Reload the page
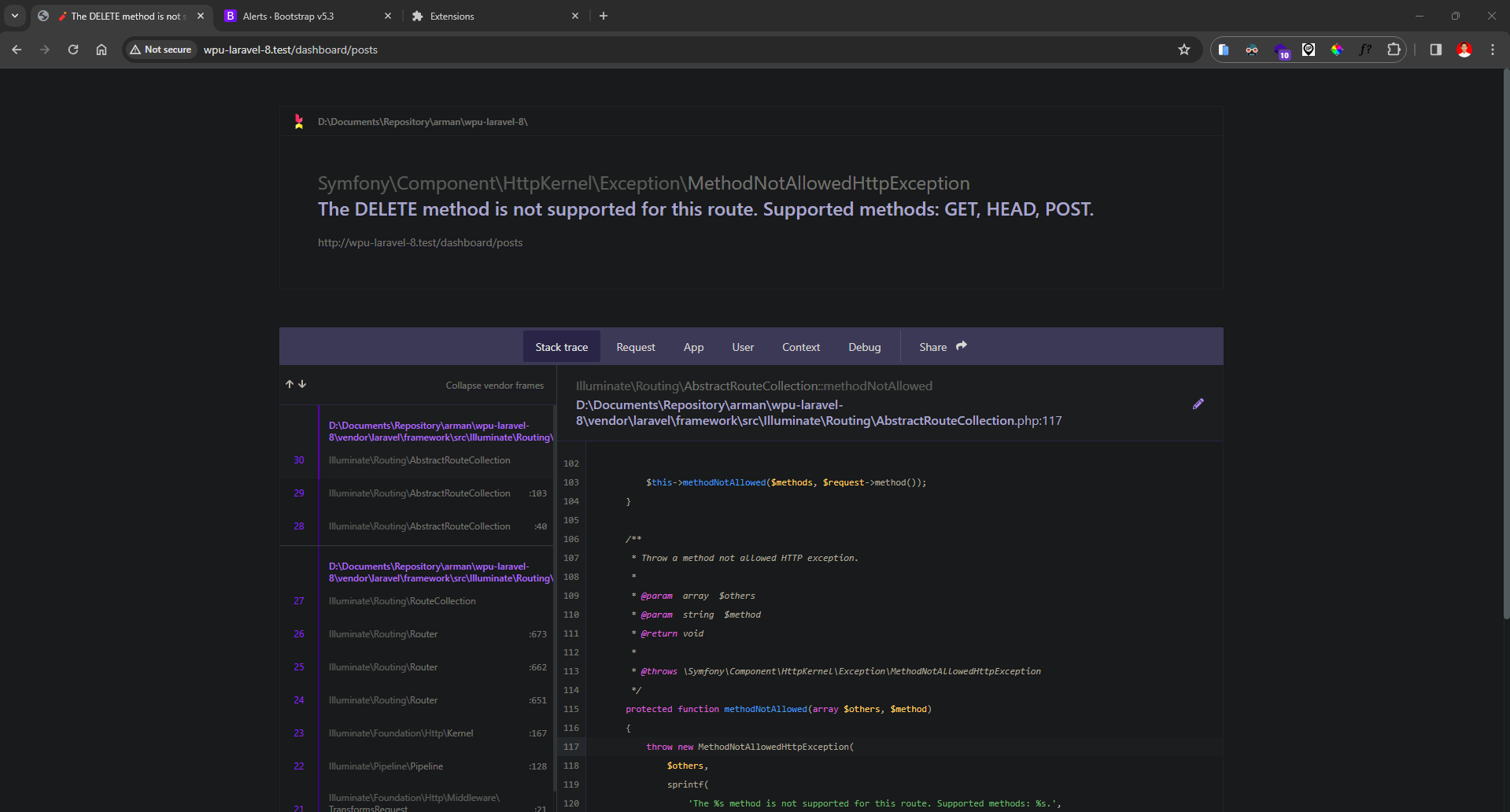The image size is (1510, 812). pos(73,50)
